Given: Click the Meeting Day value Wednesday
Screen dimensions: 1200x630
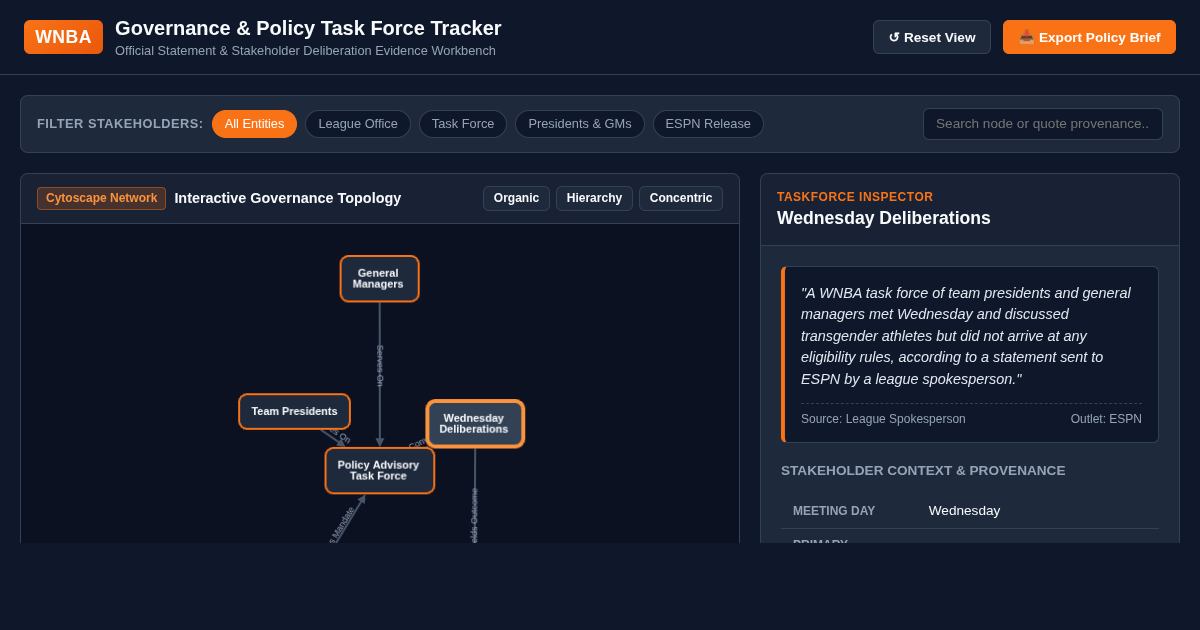Looking at the screenshot, I should click(964, 510).
